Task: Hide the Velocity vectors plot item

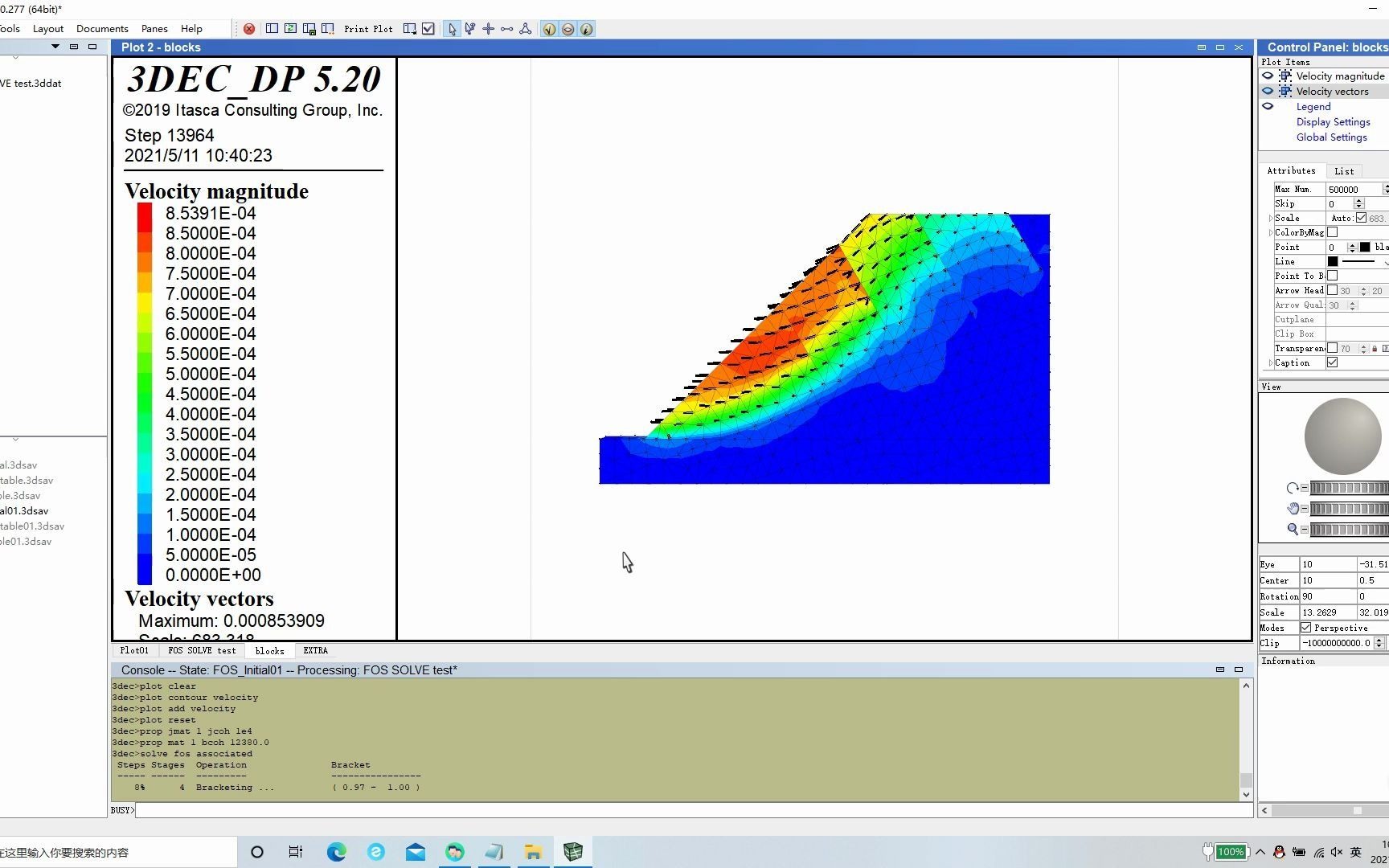Action: pyautogui.click(x=1268, y=92)
